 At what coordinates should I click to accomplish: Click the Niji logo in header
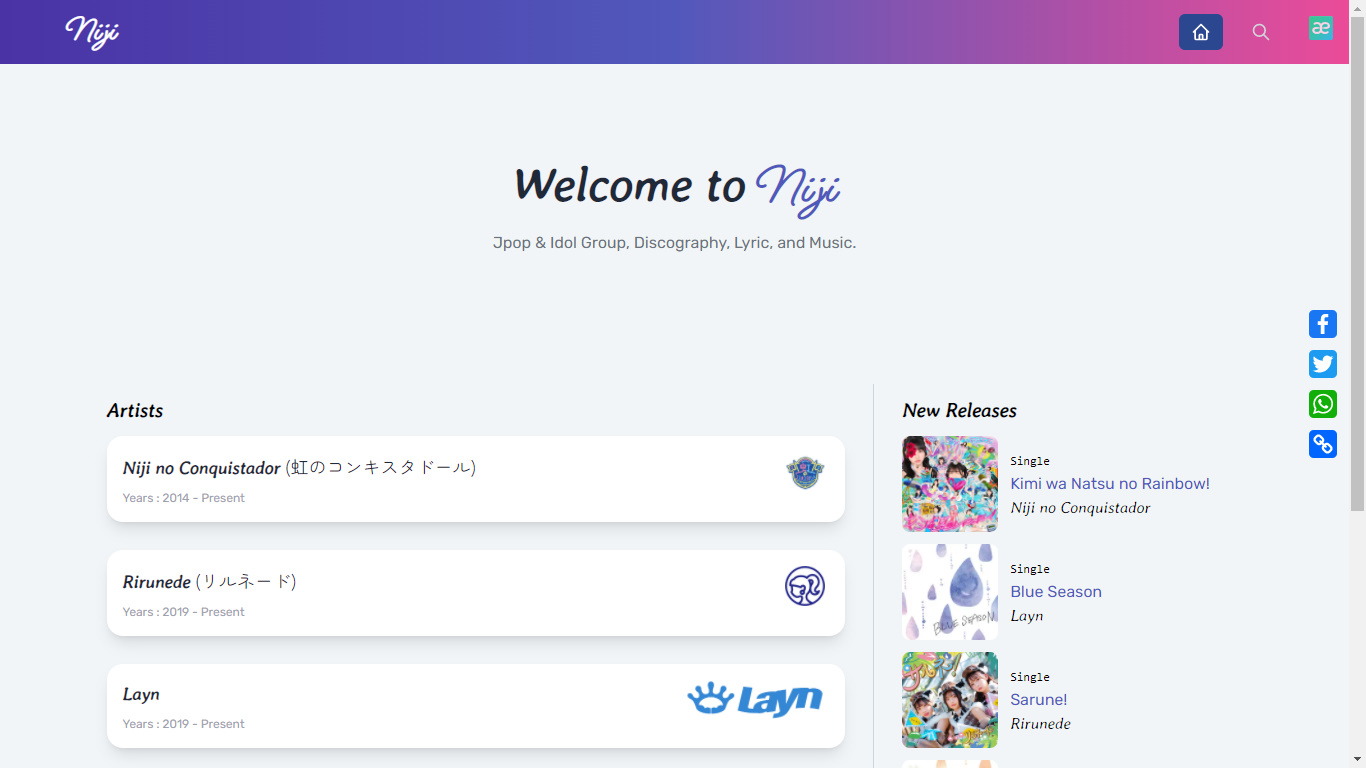pos(92,32)
